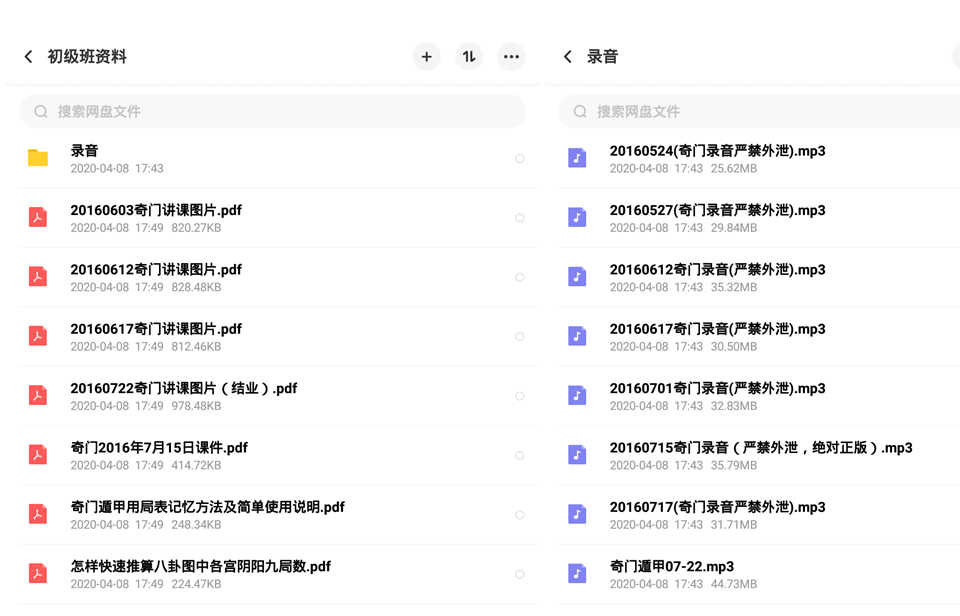Click PDF icon of 20160612奇门讲课图片.pdf

(x=38, y=277)
